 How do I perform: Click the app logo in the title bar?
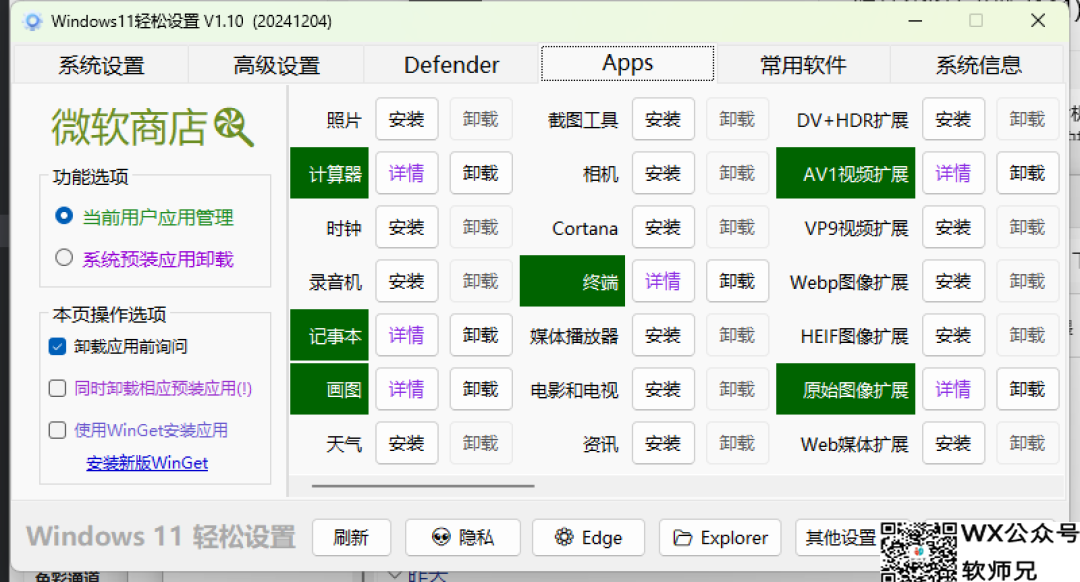pos(32,21)
